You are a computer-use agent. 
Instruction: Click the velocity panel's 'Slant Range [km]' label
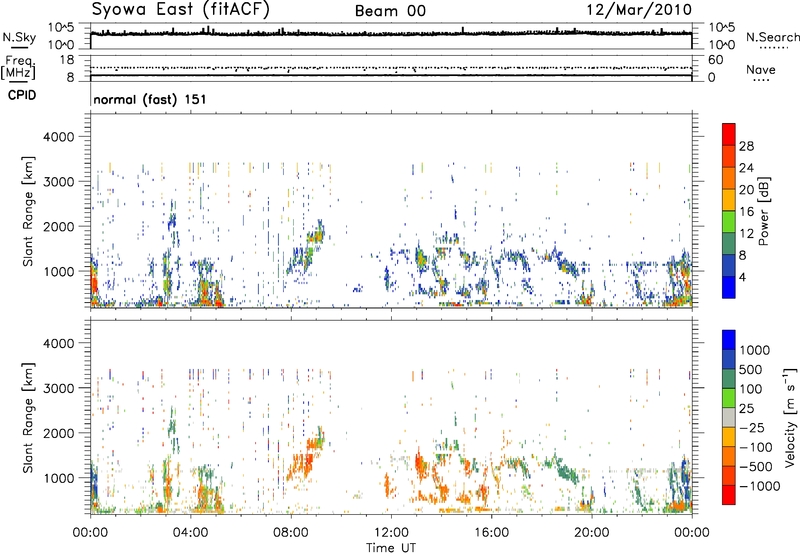tap(27, 418)
